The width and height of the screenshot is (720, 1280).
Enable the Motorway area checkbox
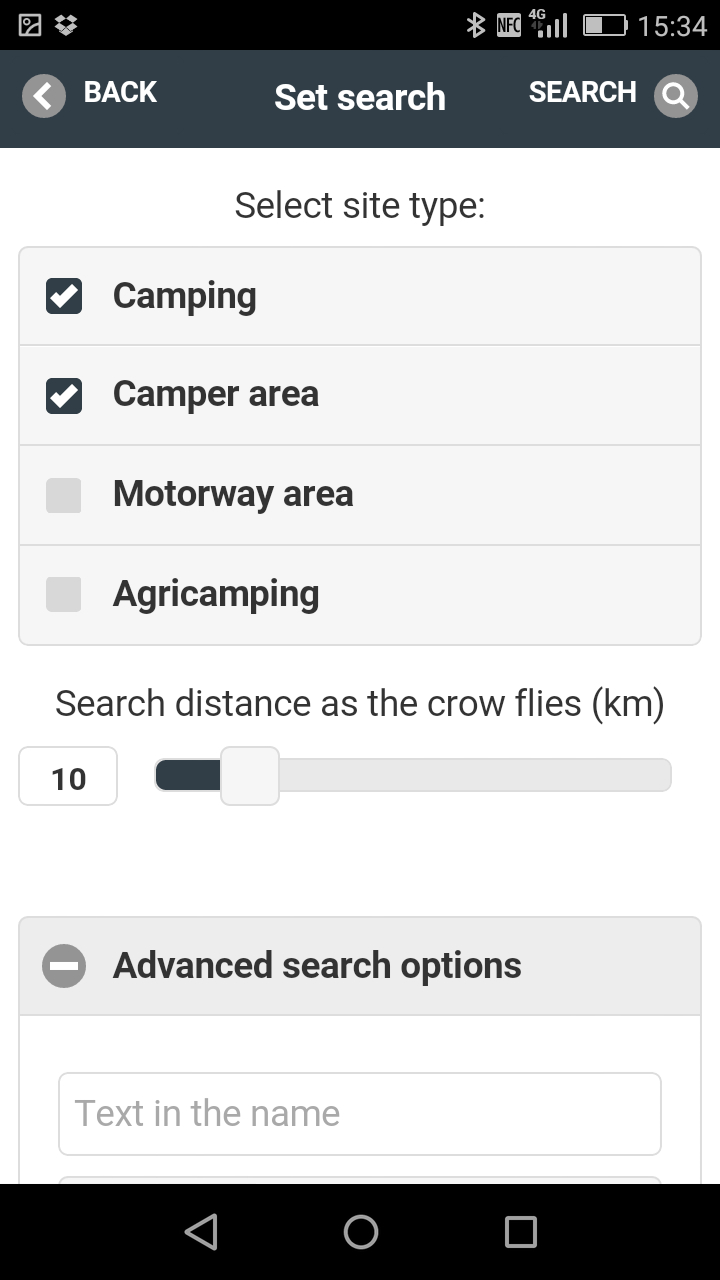(x=64, y=495)
